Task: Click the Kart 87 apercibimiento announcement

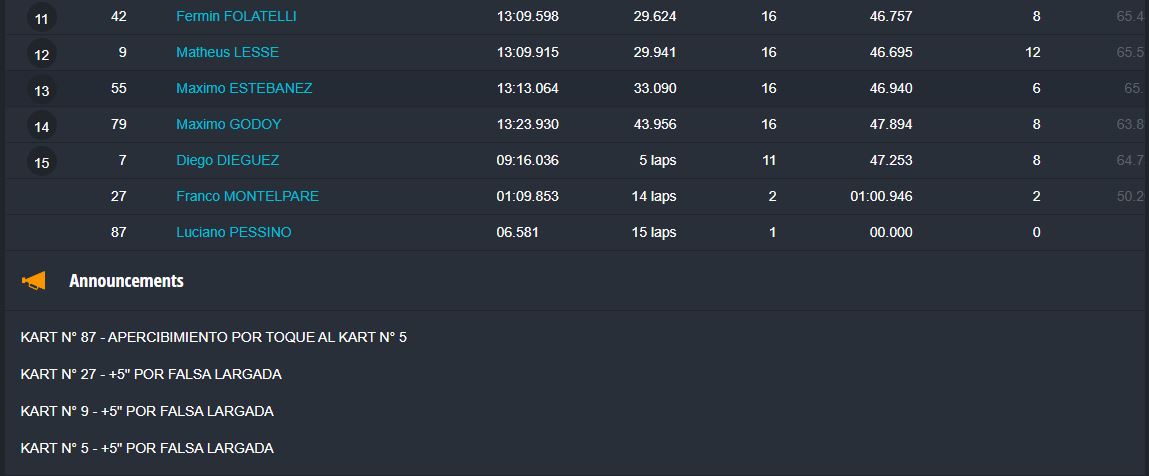Action: point(213,338)
